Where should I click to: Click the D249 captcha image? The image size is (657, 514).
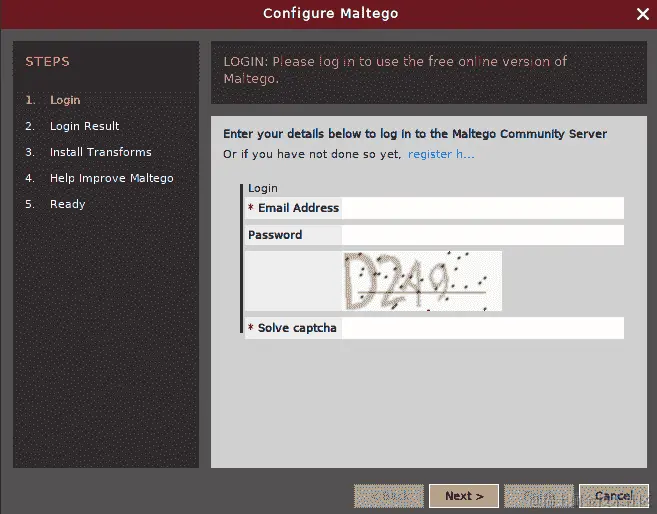coord(422,281)
